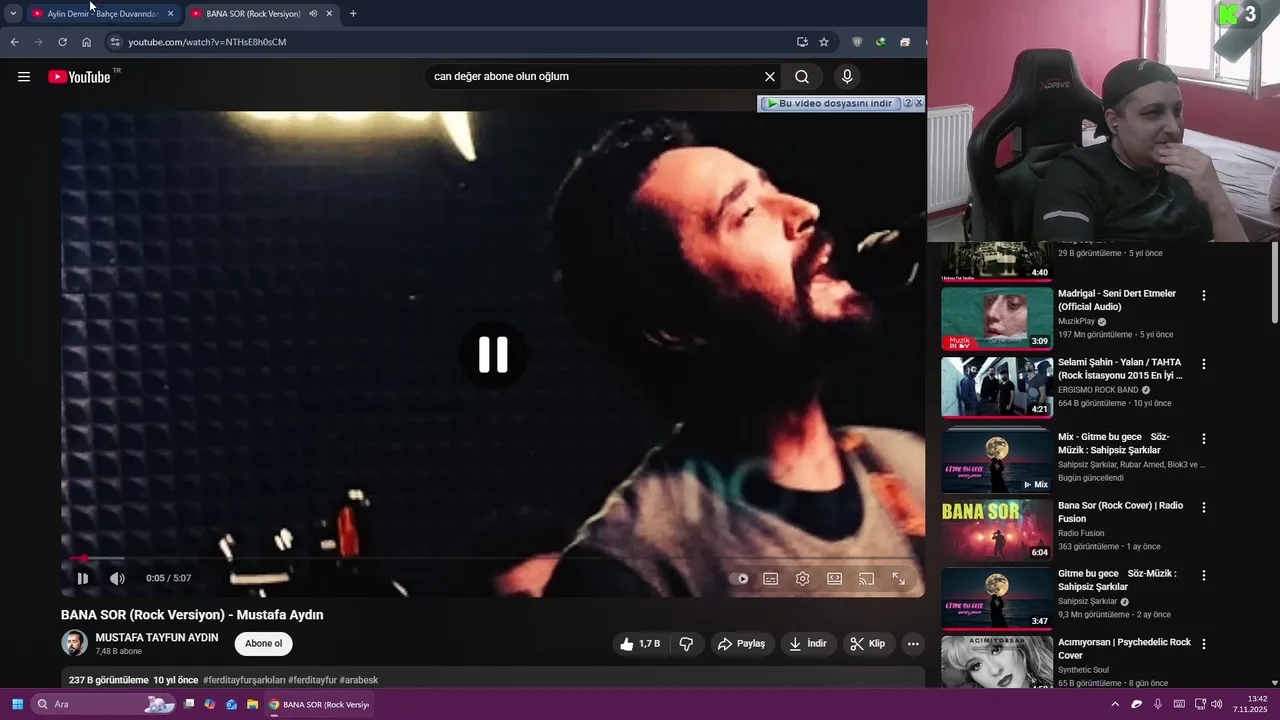Image resolution: width=1280 pixels, height=720 pixels.
Task: Open Bana Sor Radio Fusion cover thumbnail
Action: click(997, 530)
